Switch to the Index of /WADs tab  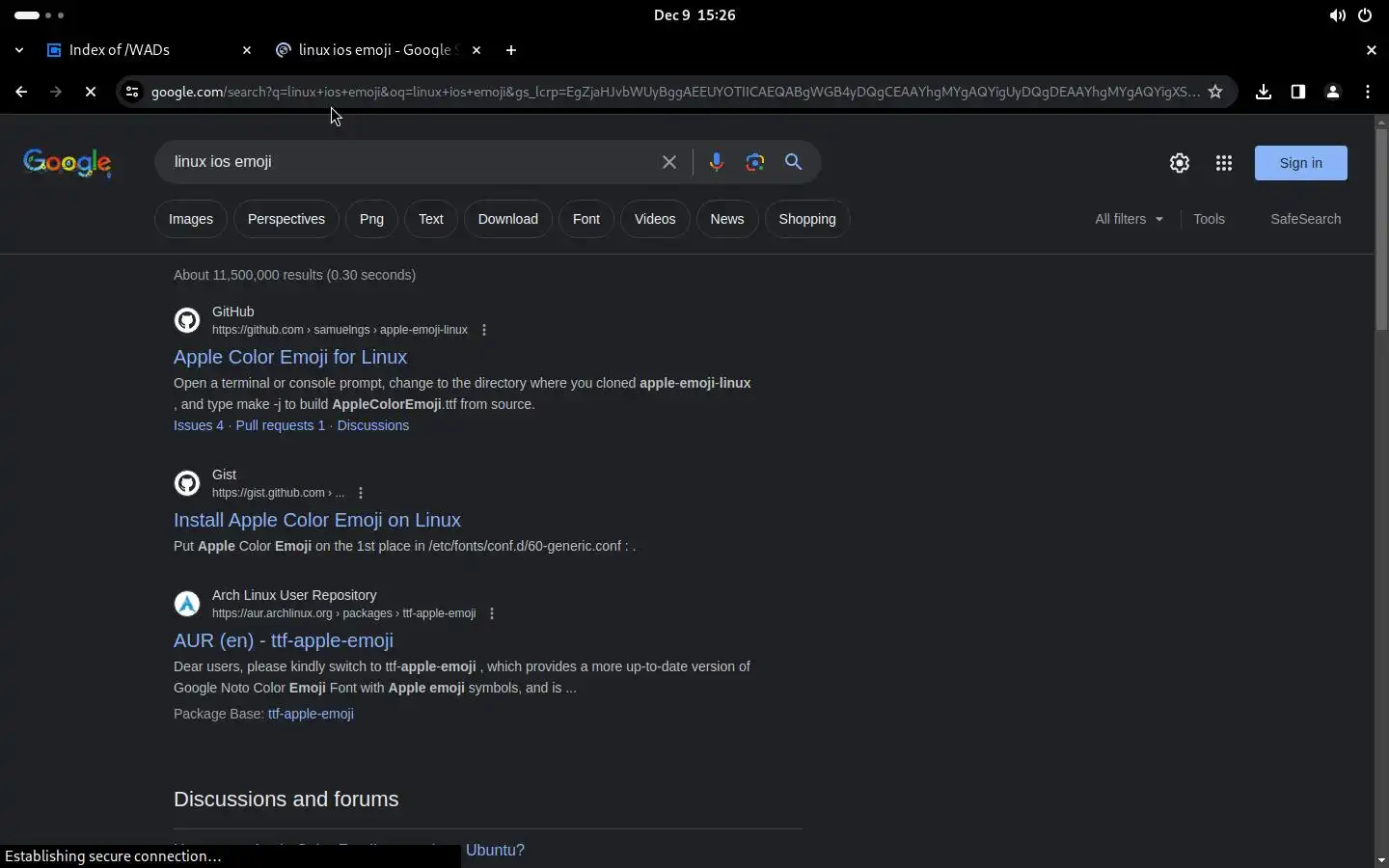click(150, 50)
